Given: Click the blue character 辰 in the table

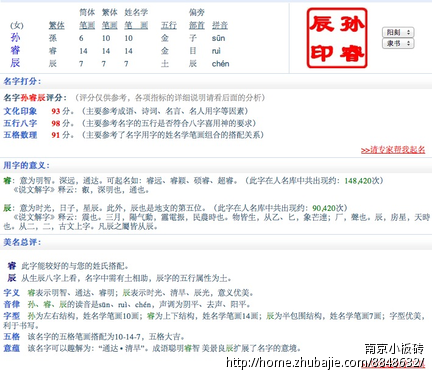Looking at the screenshot, I should pyautogui.click(x=15, y=63).
